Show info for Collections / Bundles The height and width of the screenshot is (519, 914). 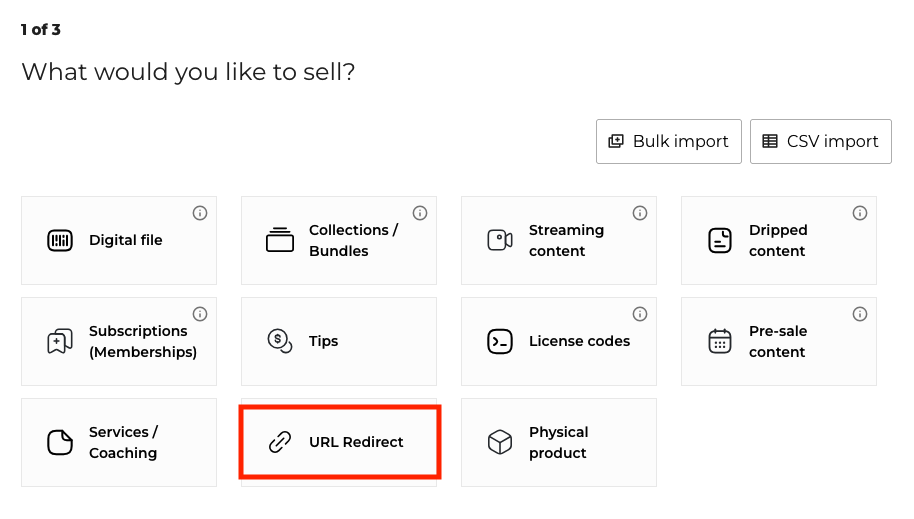(420, 213)
